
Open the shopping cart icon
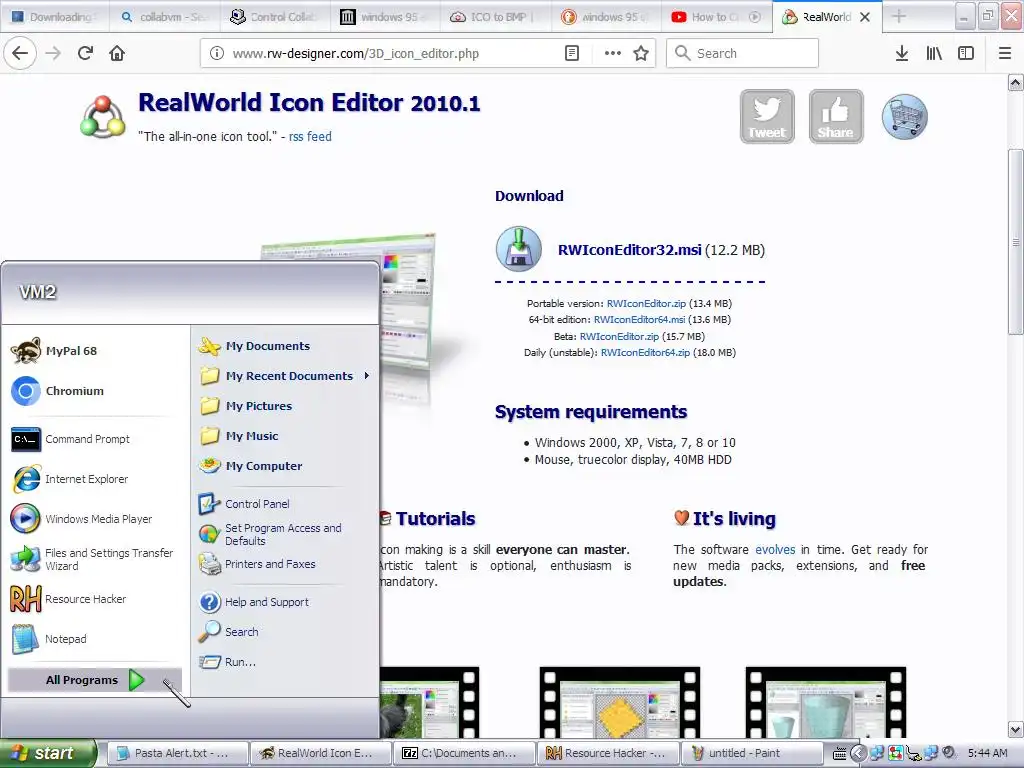(904, 117)
